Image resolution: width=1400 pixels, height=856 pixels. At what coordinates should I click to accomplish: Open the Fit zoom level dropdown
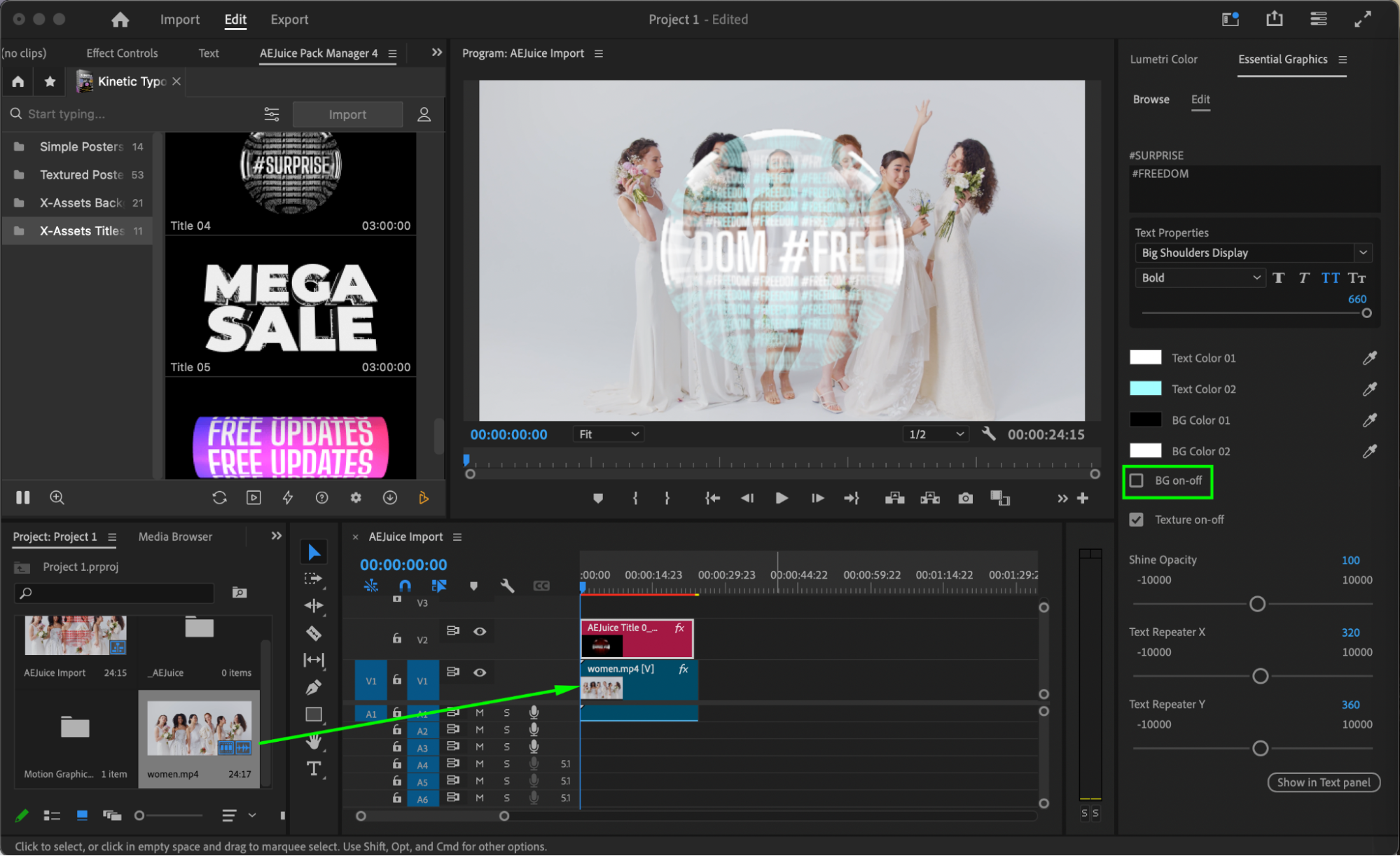[x=608, y=434]
